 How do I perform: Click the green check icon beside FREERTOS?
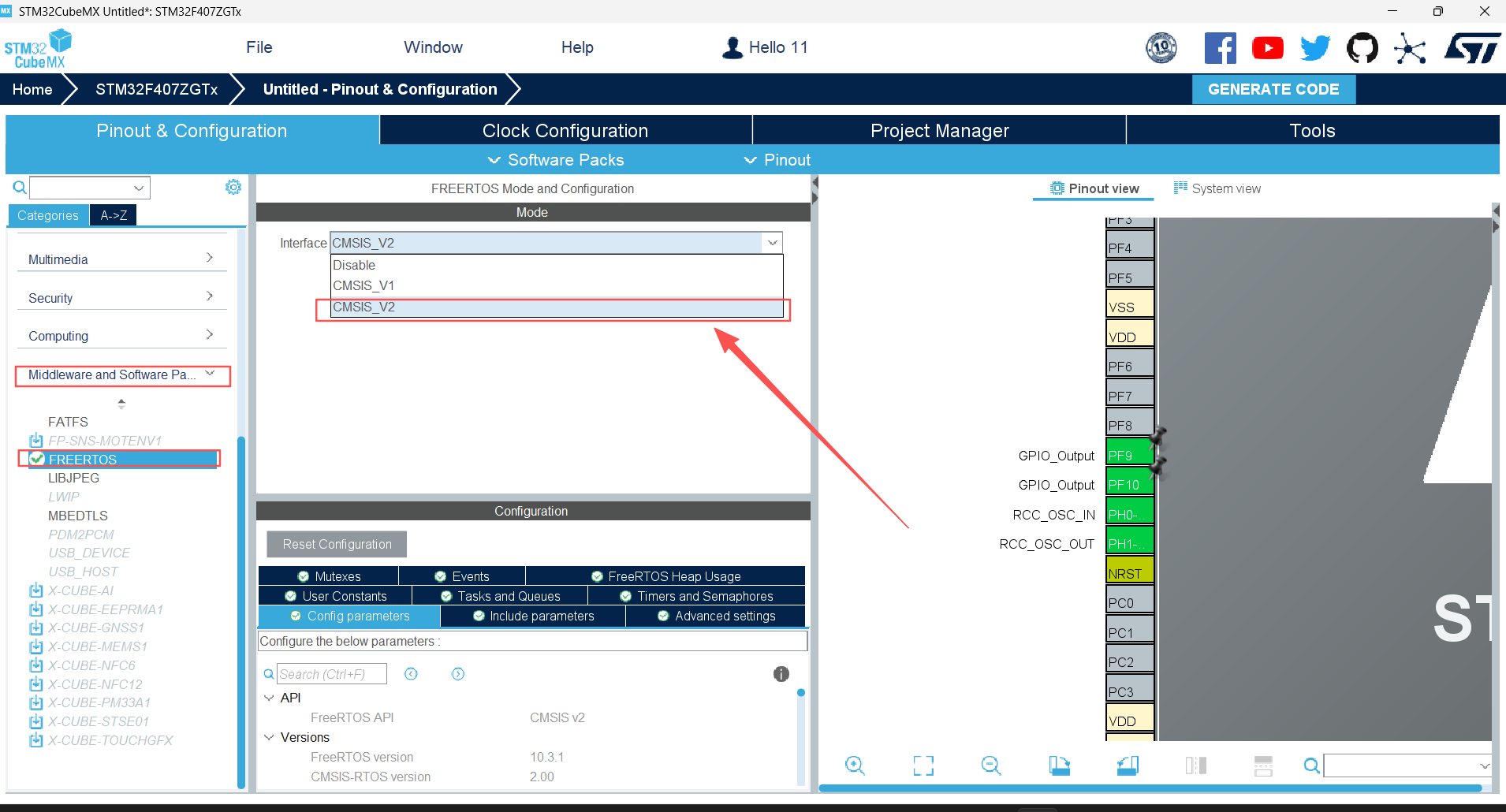coord(37,459)
